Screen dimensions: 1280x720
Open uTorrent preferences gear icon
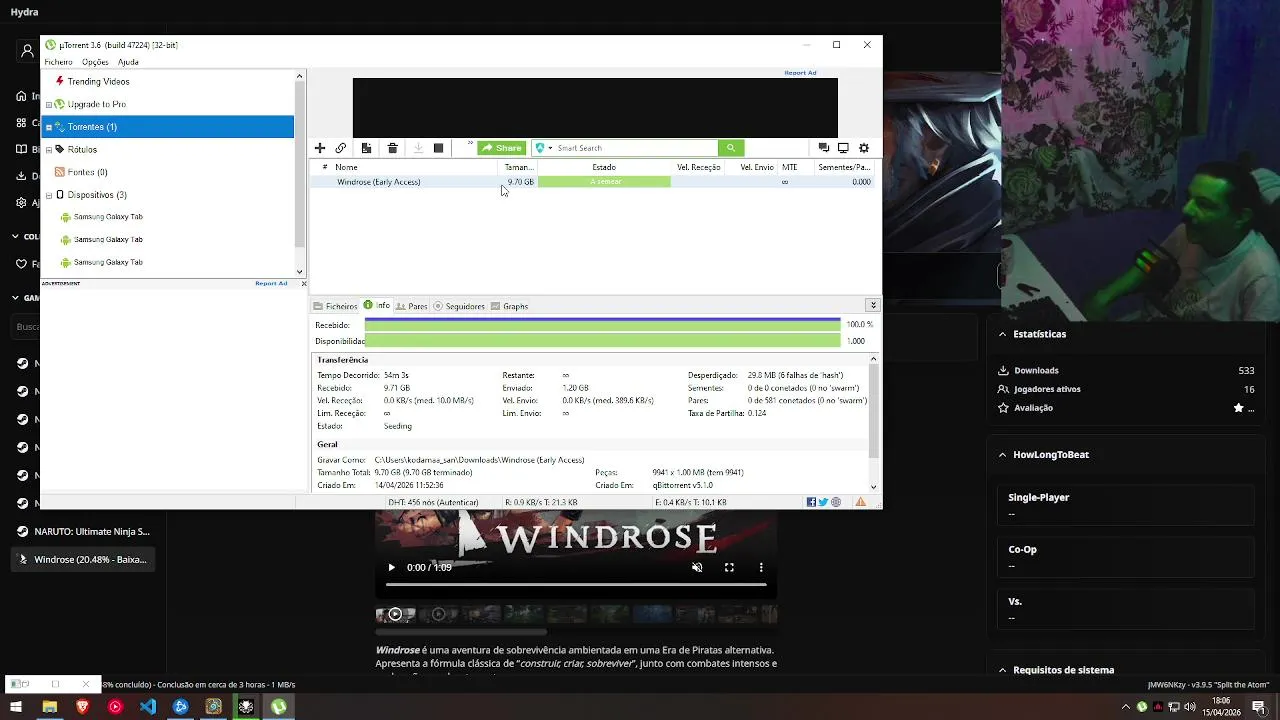pyautogui.click(x=864, y=148)
